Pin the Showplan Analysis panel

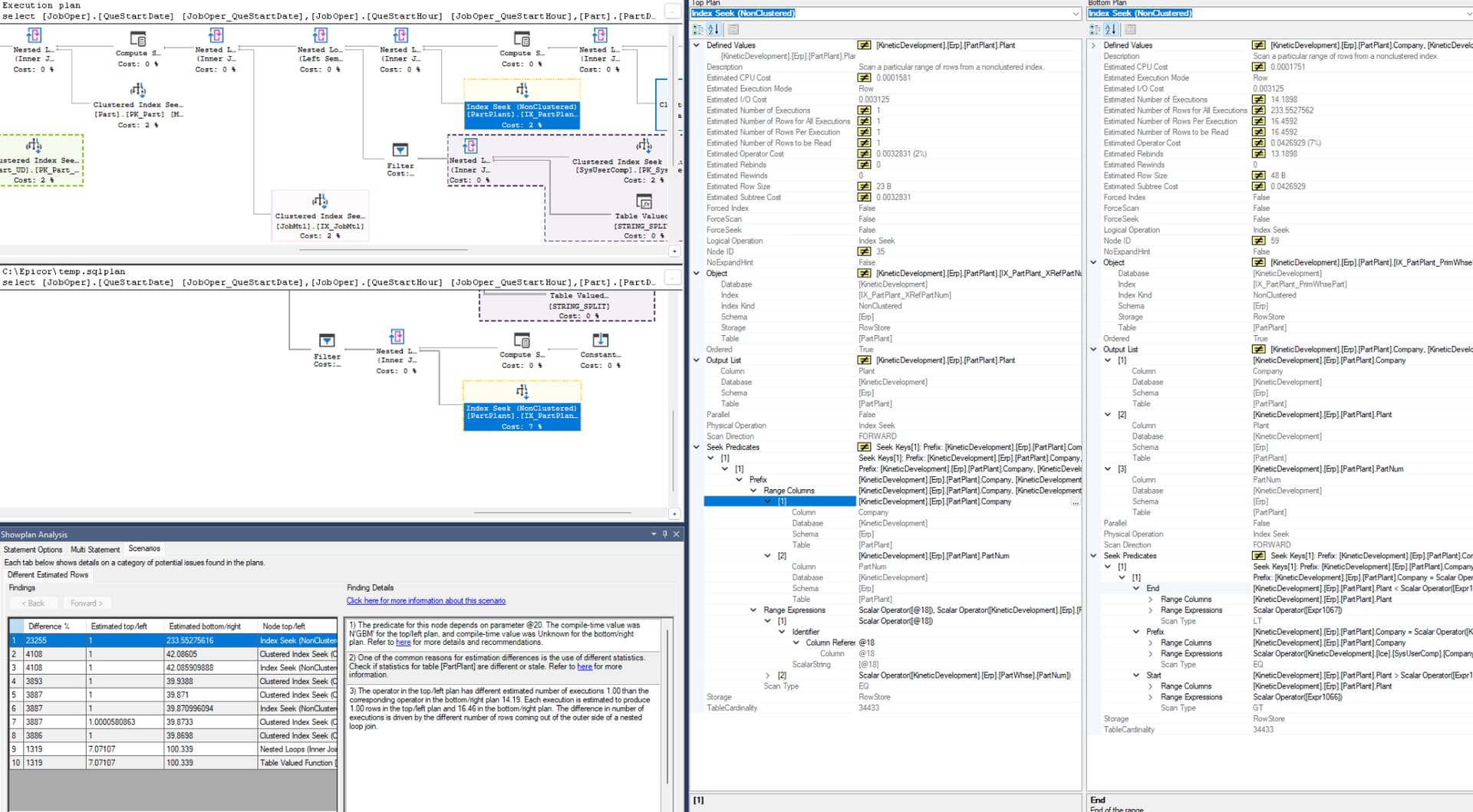[664, 534]
